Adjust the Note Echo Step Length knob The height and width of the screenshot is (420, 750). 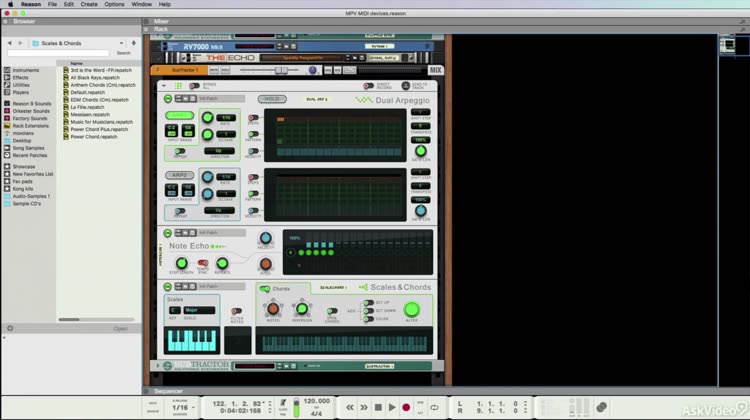coord(181,263)
